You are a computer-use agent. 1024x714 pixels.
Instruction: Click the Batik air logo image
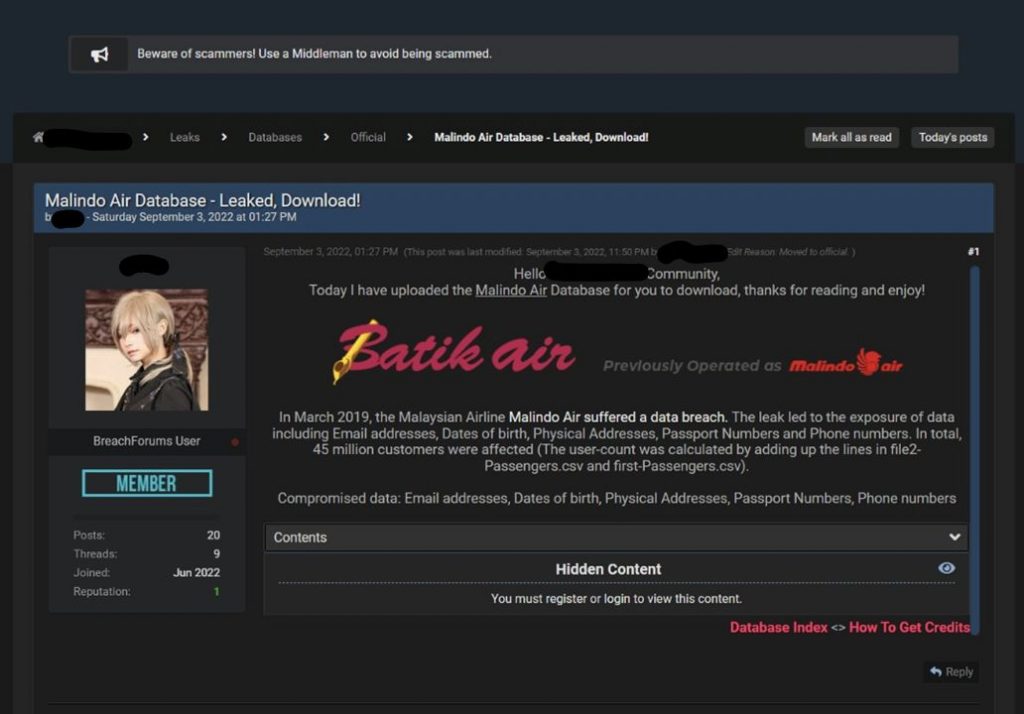click(453, 351)
